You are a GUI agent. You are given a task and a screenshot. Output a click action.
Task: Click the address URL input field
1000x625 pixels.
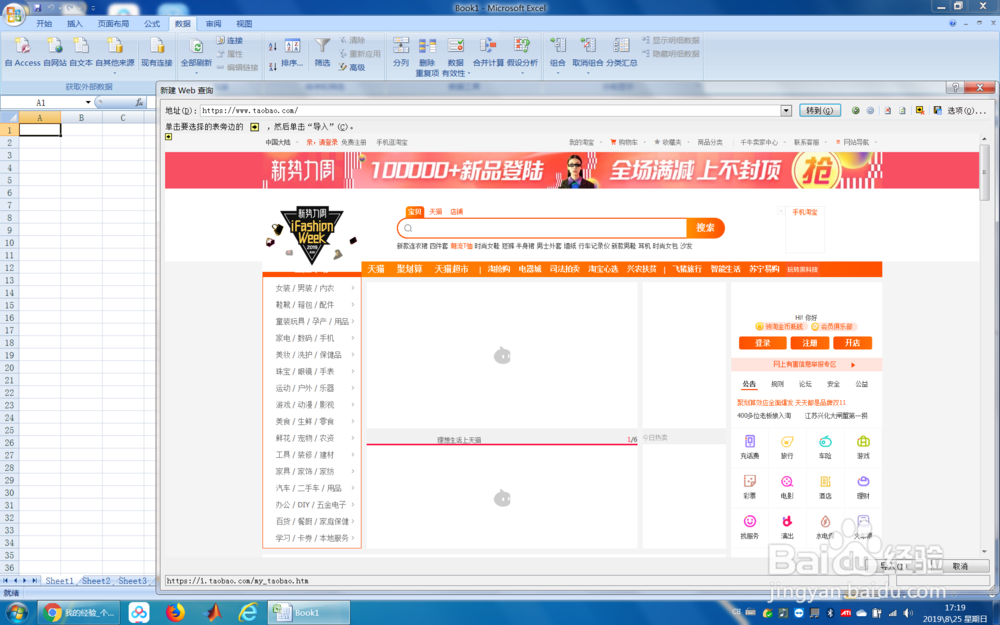click(490, 110)
